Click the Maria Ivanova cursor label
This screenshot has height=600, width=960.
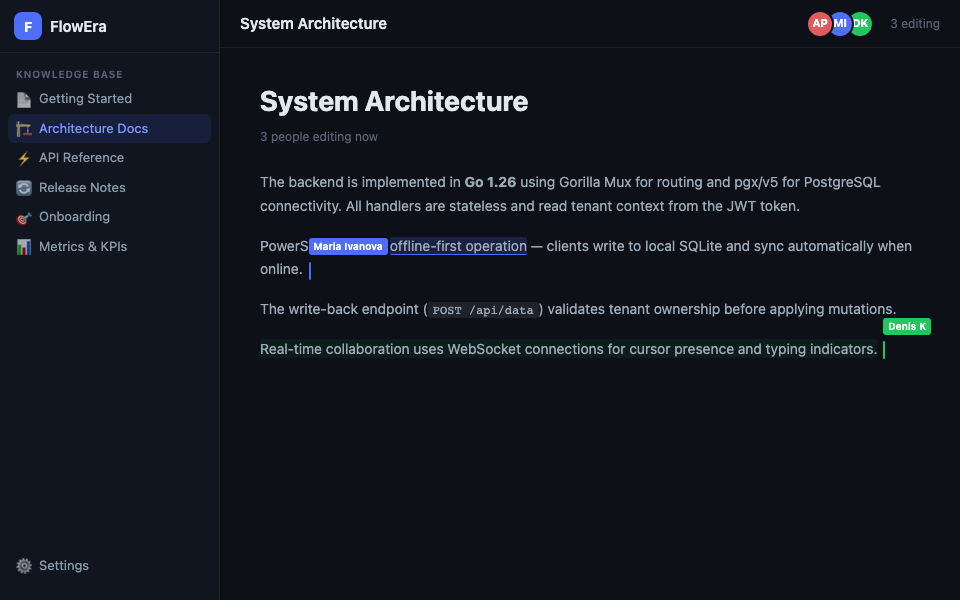(348, 247)
